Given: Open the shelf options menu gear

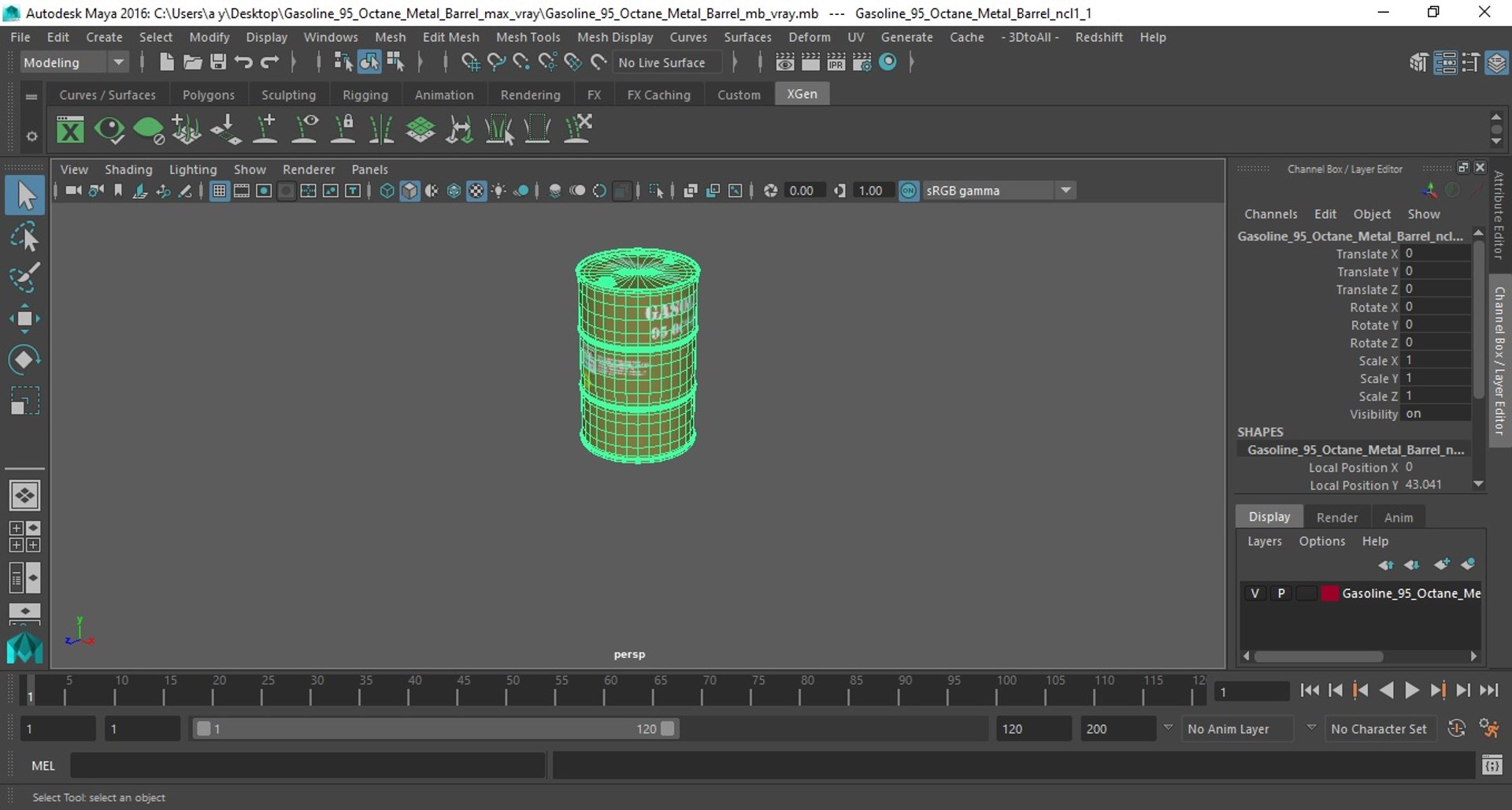Looking at the screenshot, I should tap(31, 136).
